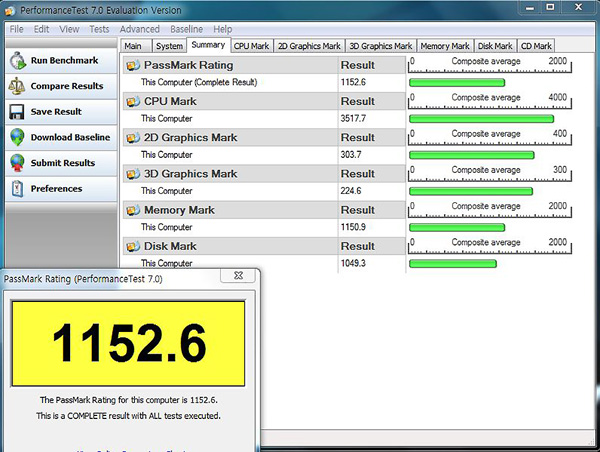The image size is (600, 452).
Task: Open the Baseline menu
Action: (x=186, y=29)
